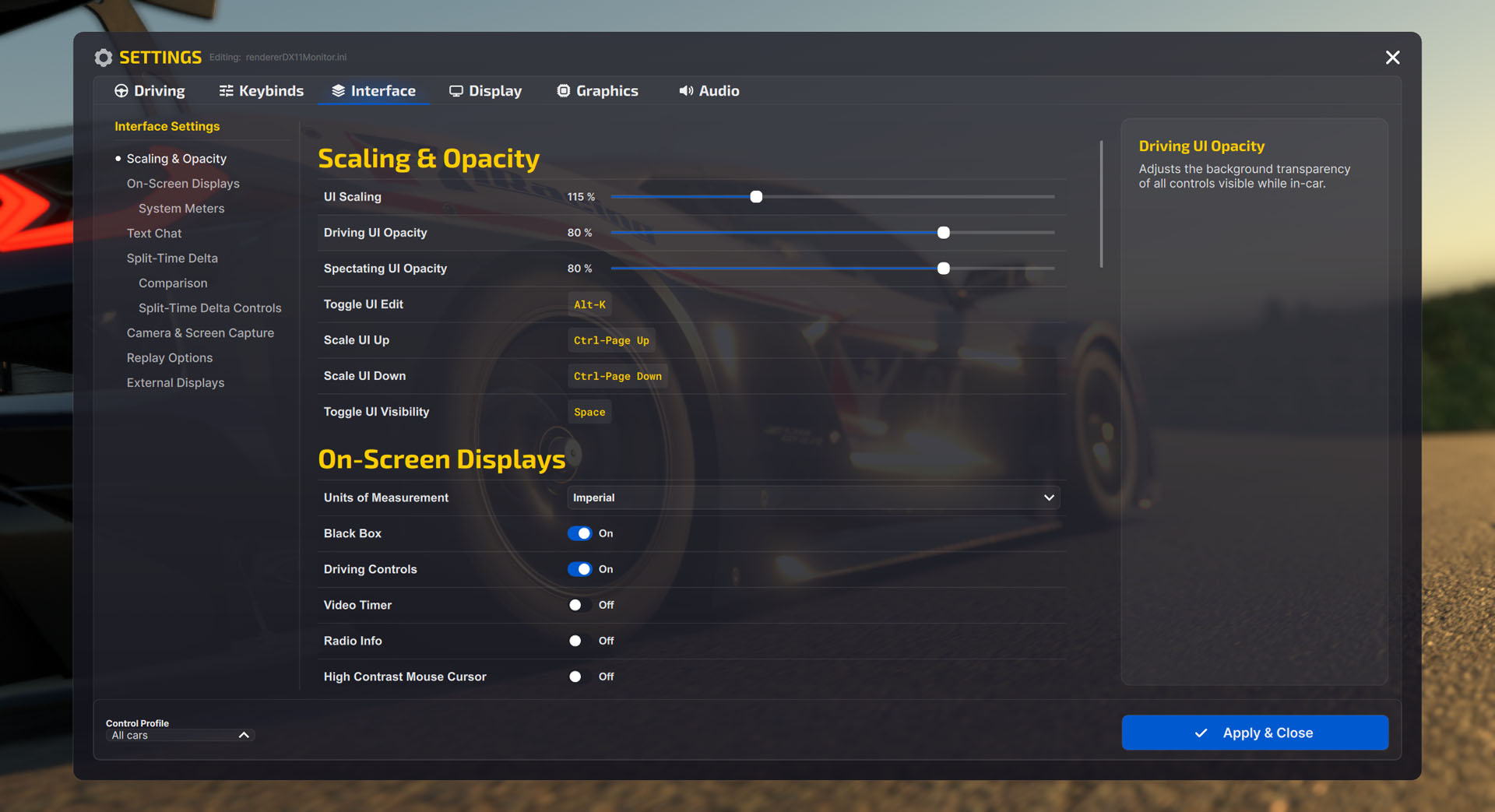Image resolution: width=1495 pixels, height=812 pixels.
Task: Click the Display monitor icon
Action: pos(456,91)
